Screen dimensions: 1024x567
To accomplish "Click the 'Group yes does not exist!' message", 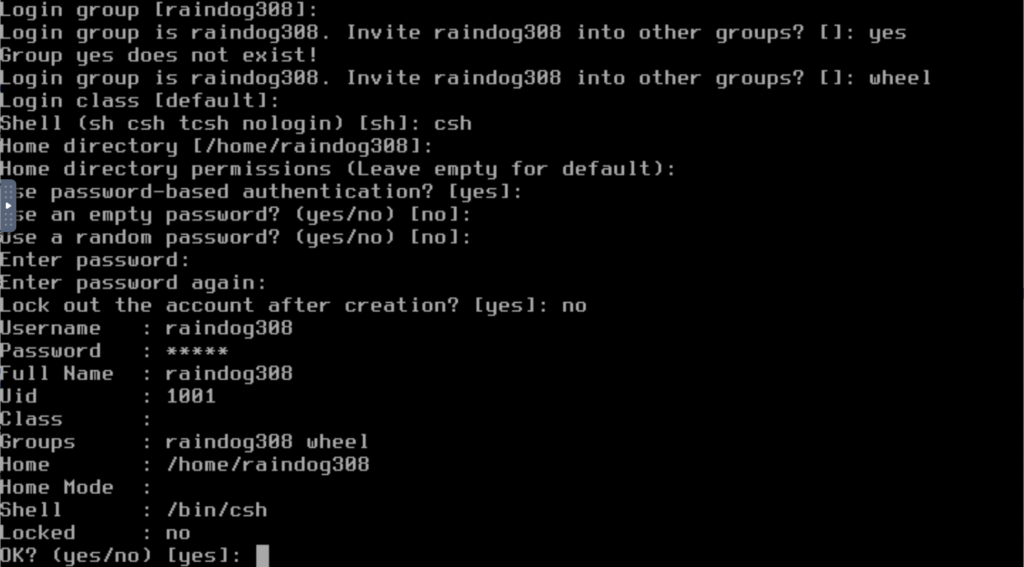I will (x=159, y=56).
